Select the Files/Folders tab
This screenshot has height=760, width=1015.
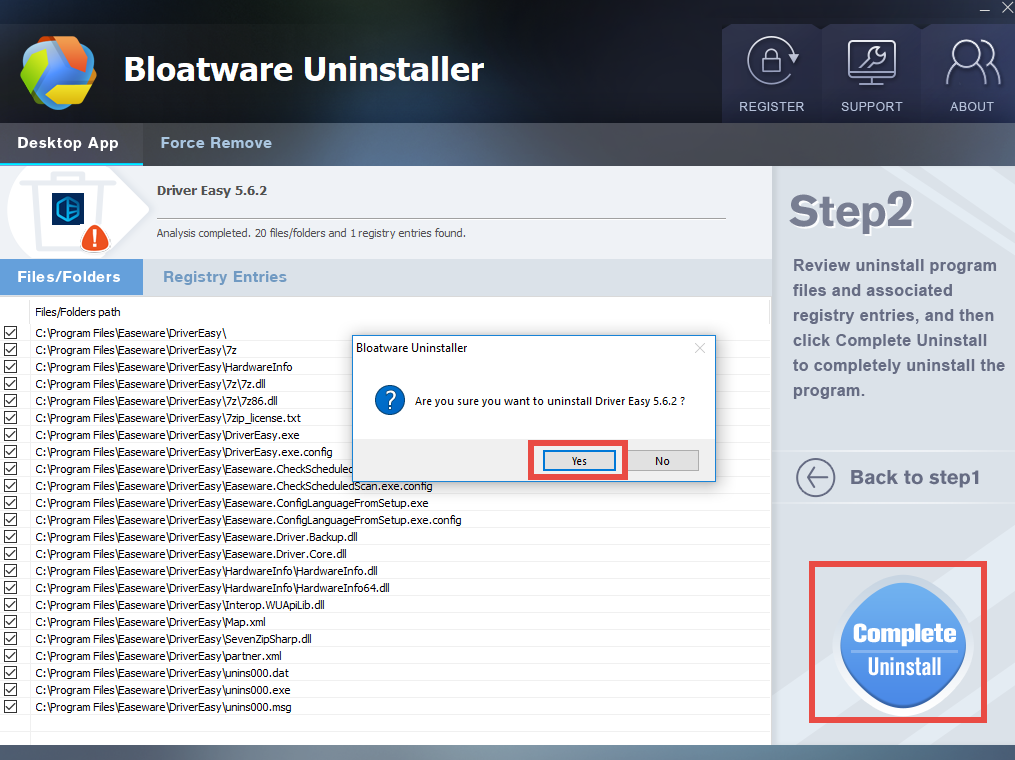(x=69, y=277)
